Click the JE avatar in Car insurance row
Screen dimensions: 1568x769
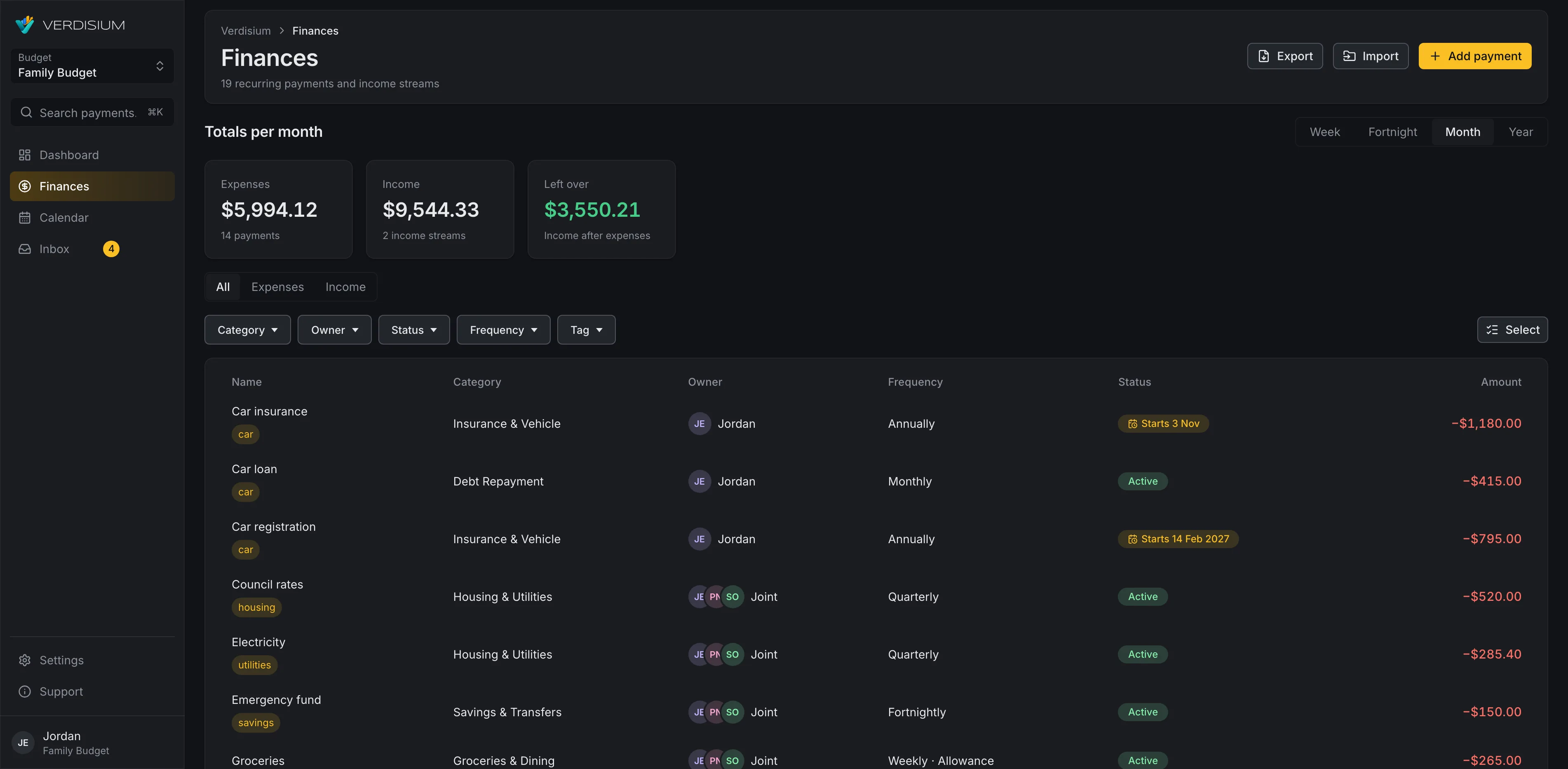(699, 424)
